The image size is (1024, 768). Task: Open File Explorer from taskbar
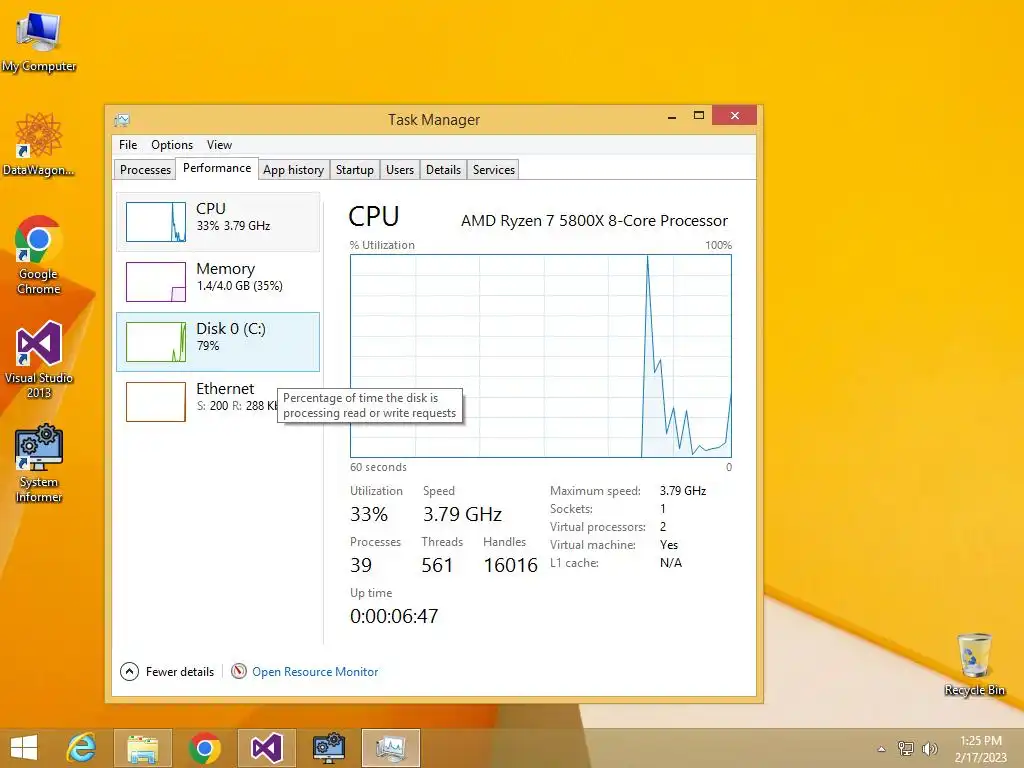tap(142, 748)
